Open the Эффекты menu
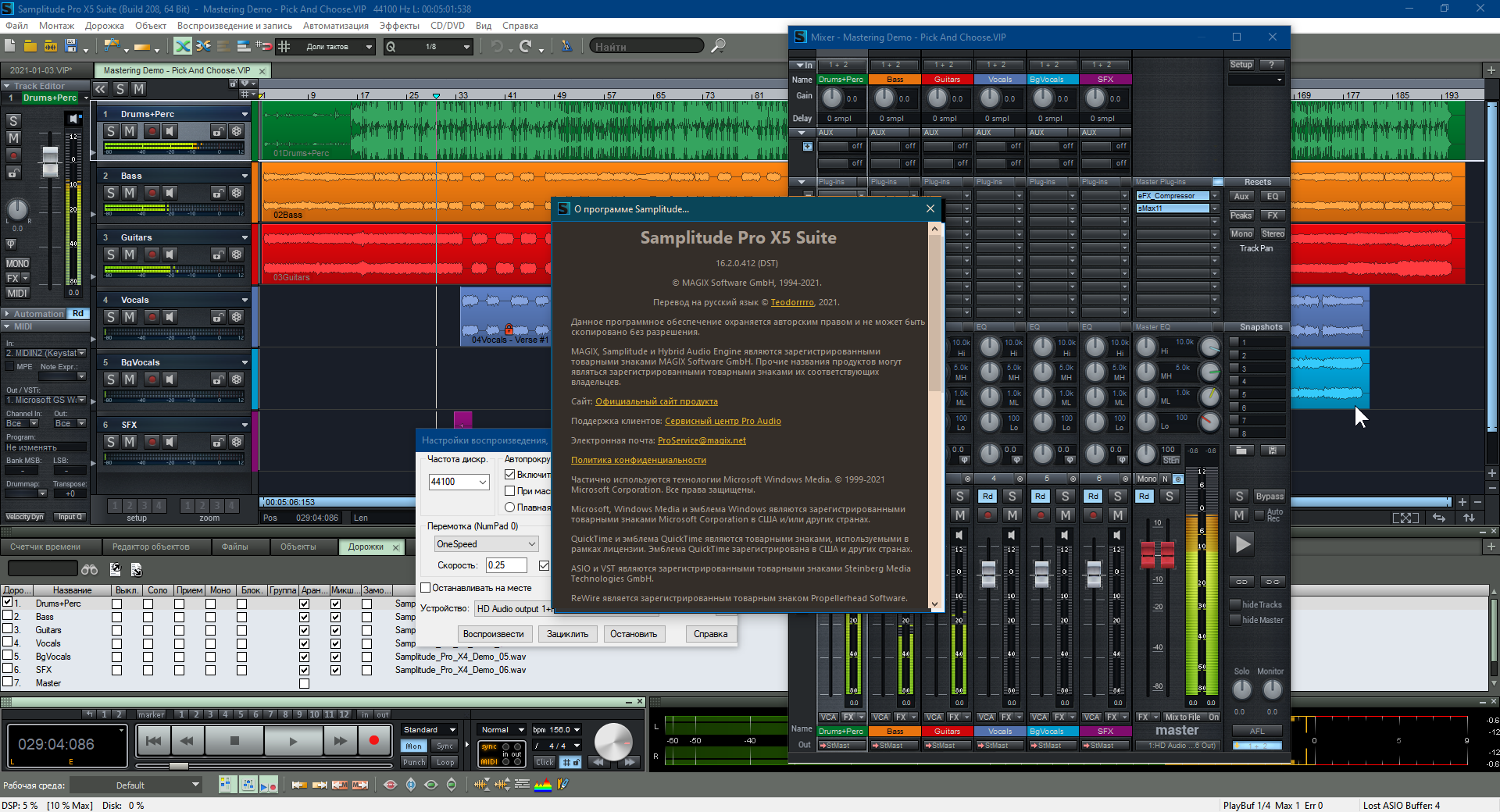The image size is (1500, 812). (399, 26)
